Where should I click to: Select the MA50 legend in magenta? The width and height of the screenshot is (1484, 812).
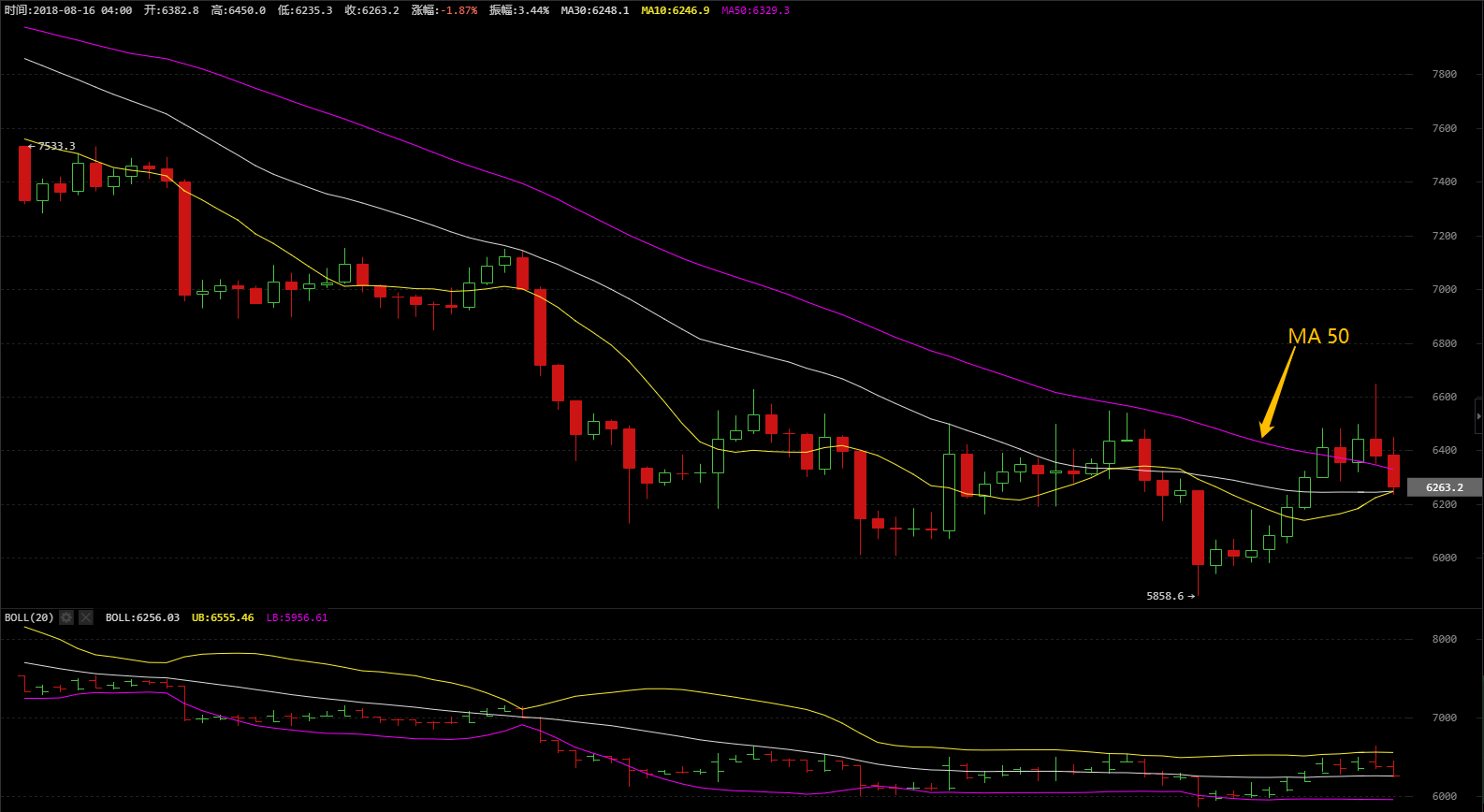(755, 10)
